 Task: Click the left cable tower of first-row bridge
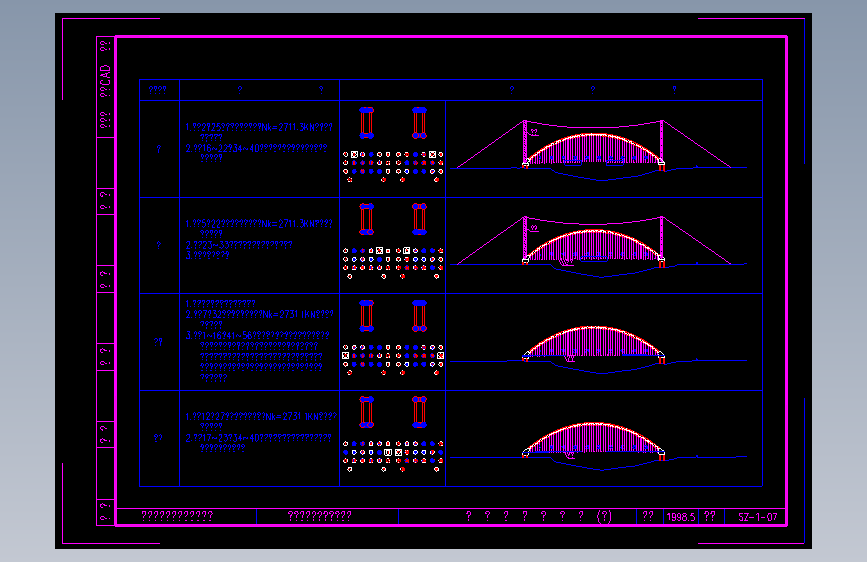coord(525,143)
